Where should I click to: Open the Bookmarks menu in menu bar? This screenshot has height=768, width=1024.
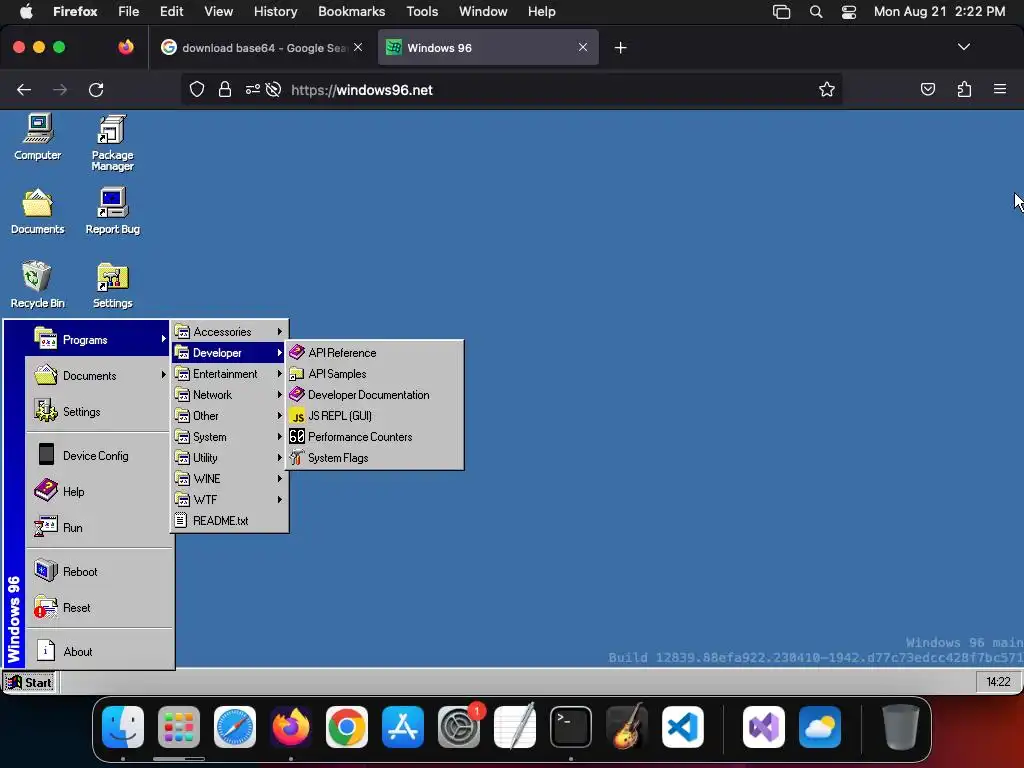[351, 11]
